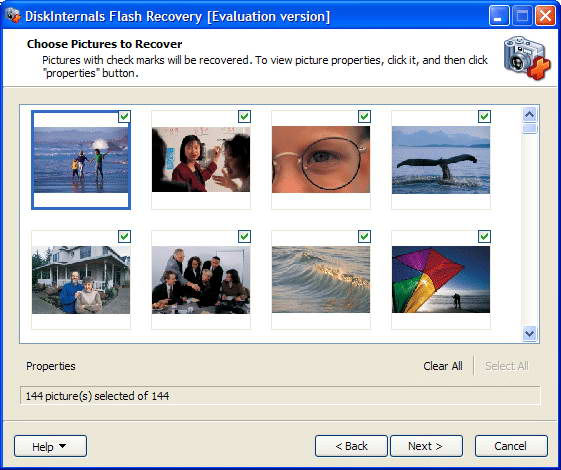Click Clear All to deselect pictures
The width and height of the screenshot is (561, 470).
[443, 366]
